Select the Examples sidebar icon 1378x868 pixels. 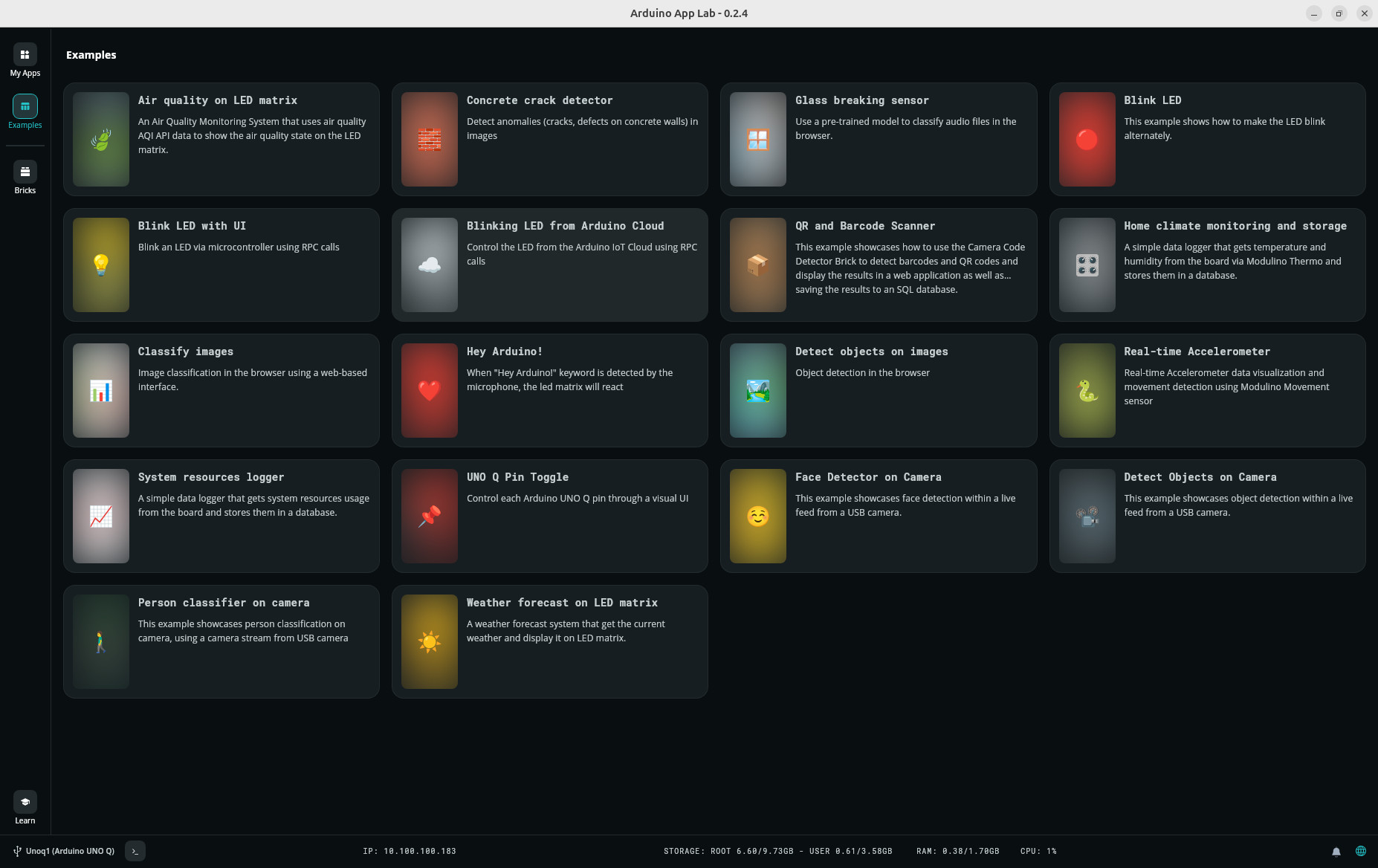click(25, 106)
